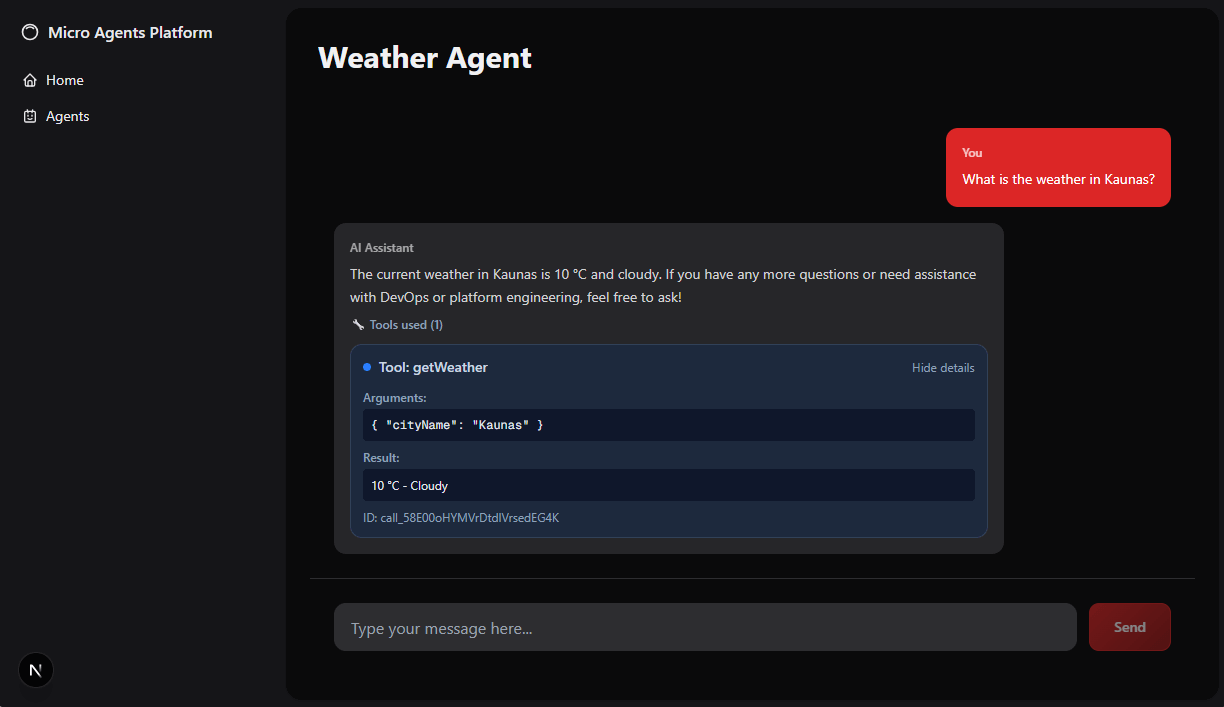Collapse the Tool: getWeather panel header
Screen dimensions: 1224x707
tap(433, 367)
